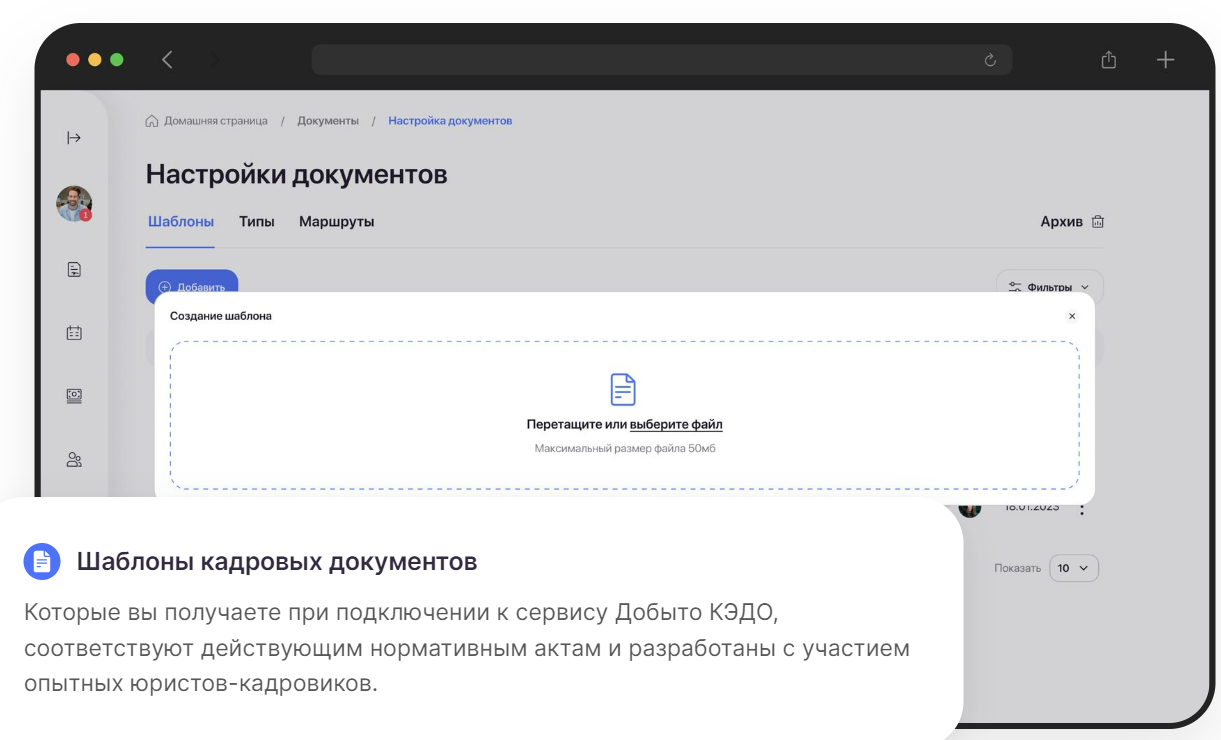This screenshot has height=740, width=1221.
Task: Switch to the Типы tab
Action: tap(256, 221)
